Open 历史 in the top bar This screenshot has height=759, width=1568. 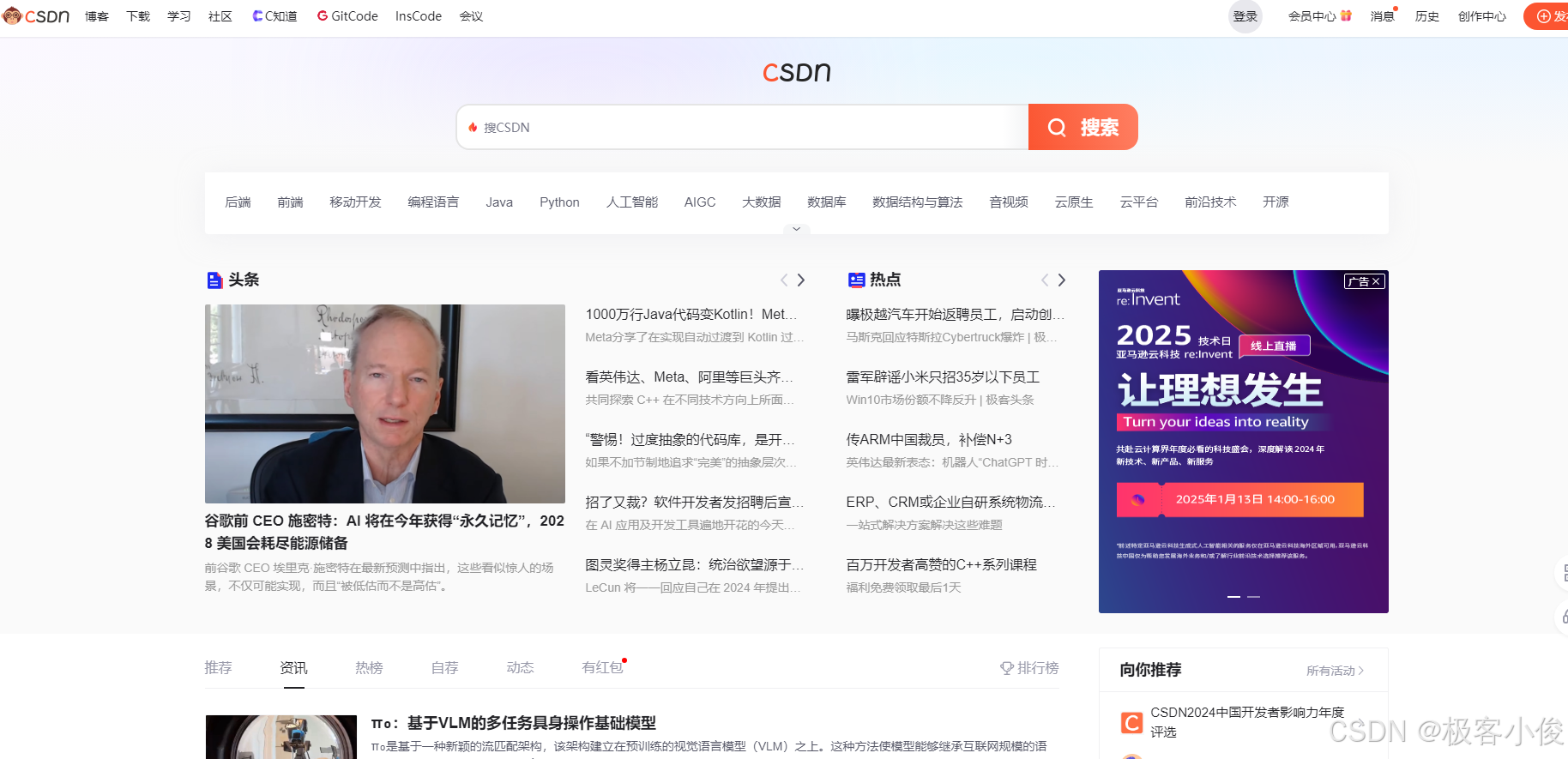click(1427, 16)
